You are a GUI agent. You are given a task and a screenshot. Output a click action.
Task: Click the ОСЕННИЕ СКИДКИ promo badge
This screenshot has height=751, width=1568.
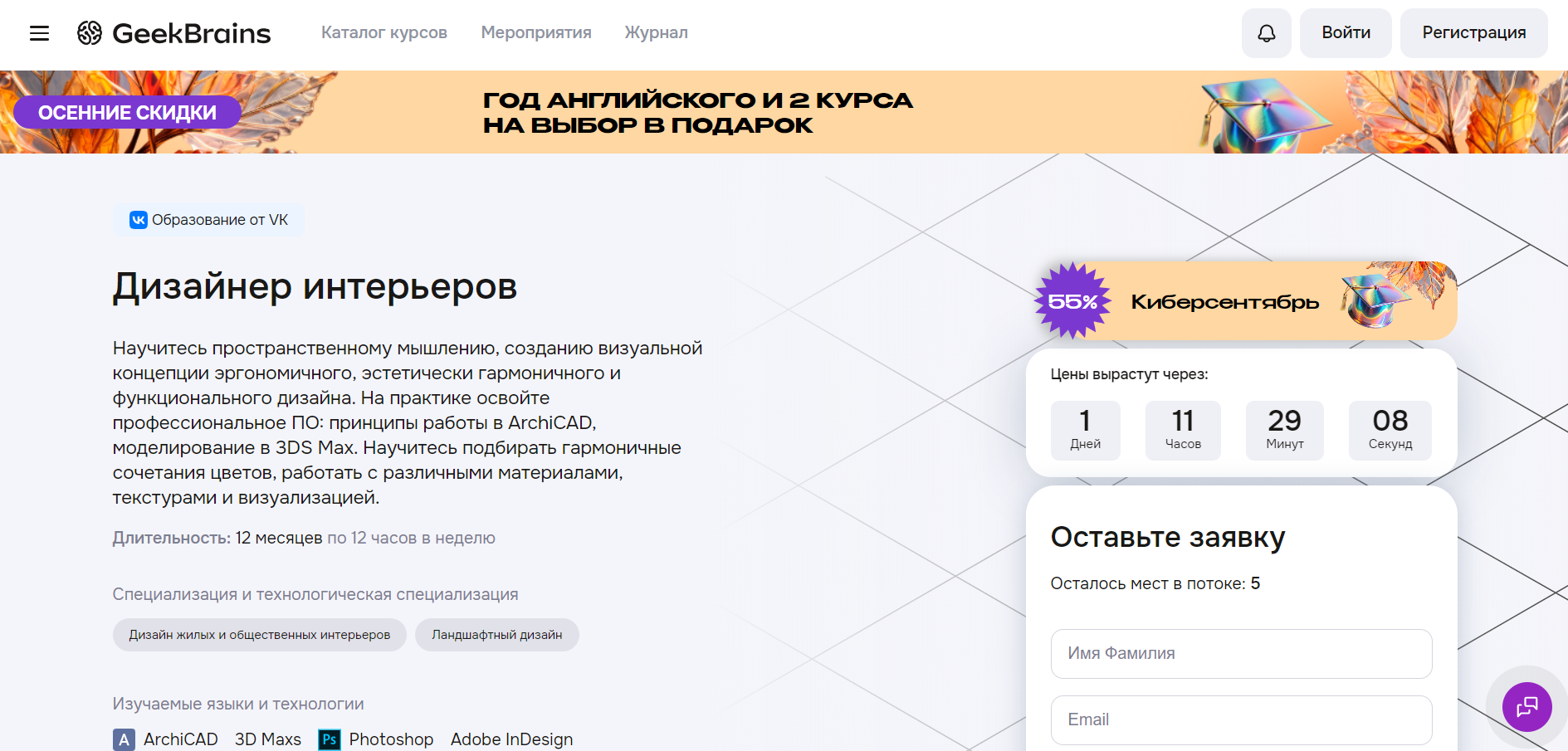point(127,113)
